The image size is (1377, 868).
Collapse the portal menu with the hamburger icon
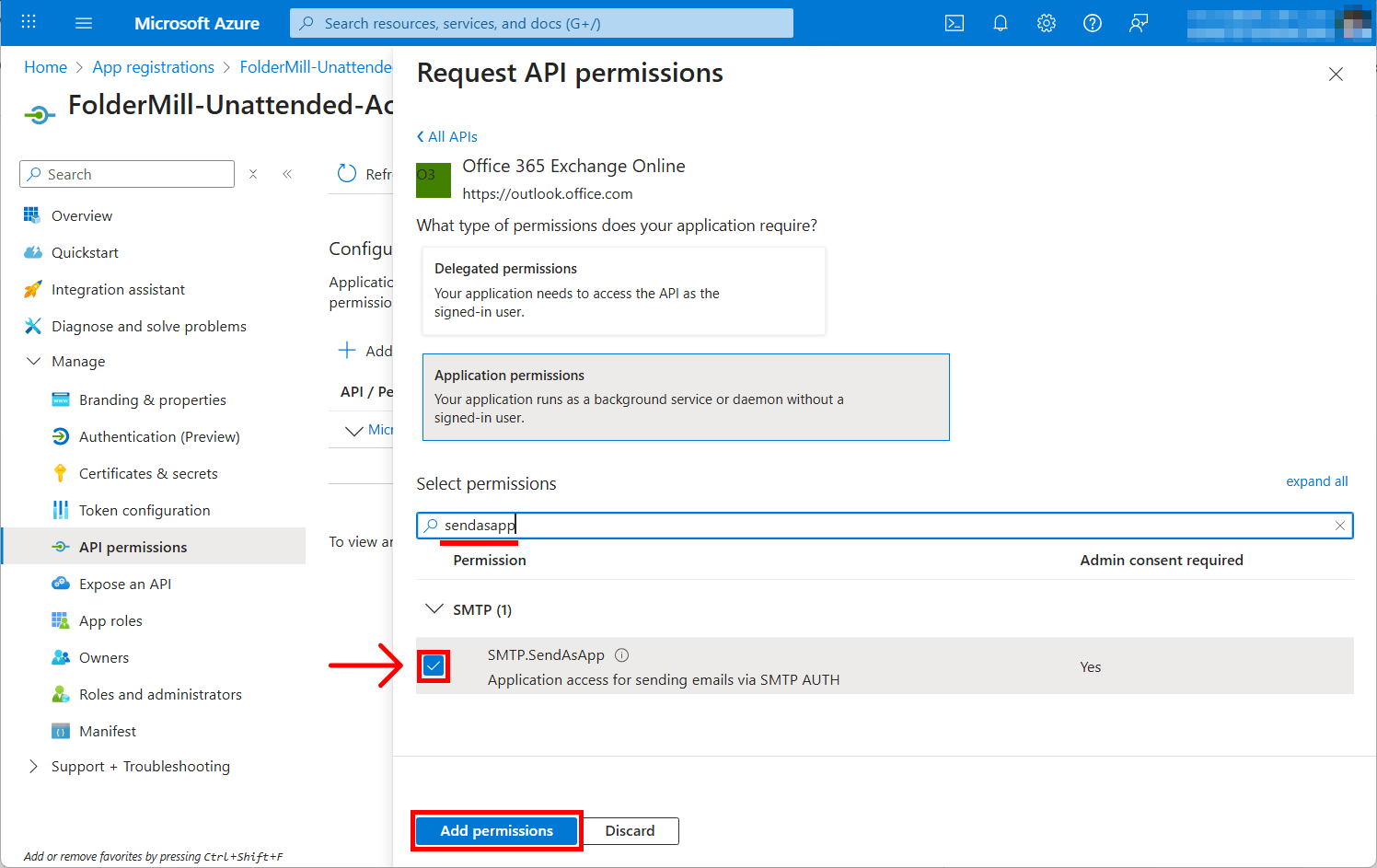coord(84,23)
